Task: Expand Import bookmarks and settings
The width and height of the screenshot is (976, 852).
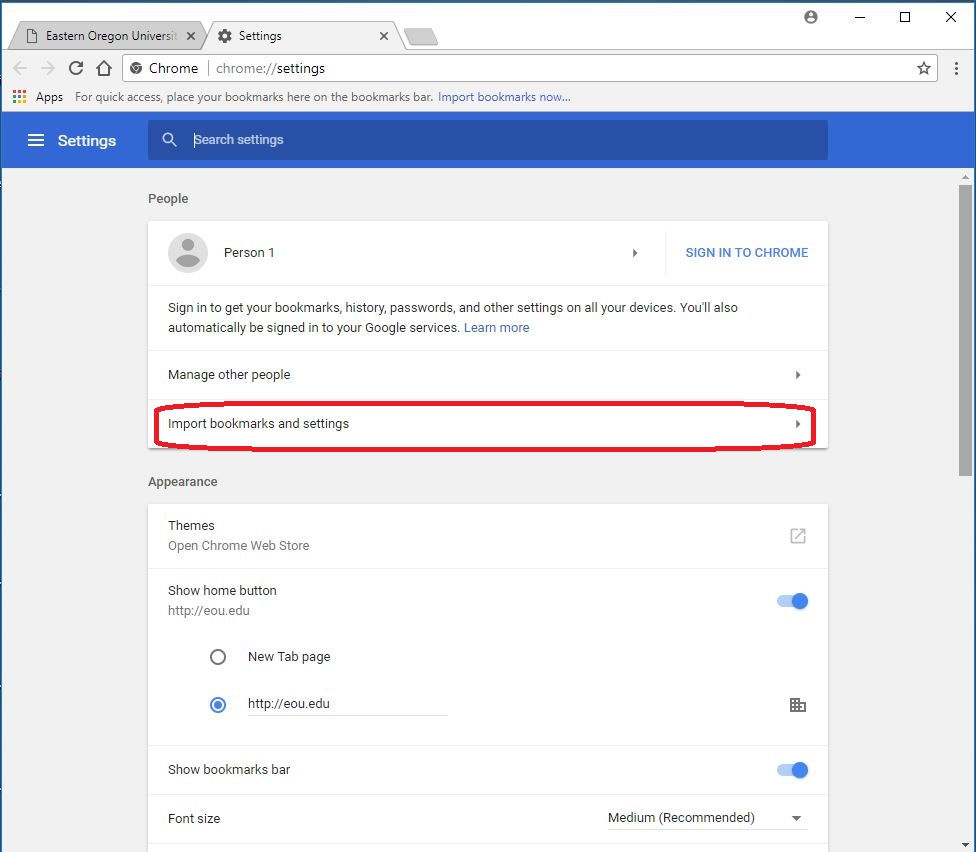Action: tap(487, 424)
